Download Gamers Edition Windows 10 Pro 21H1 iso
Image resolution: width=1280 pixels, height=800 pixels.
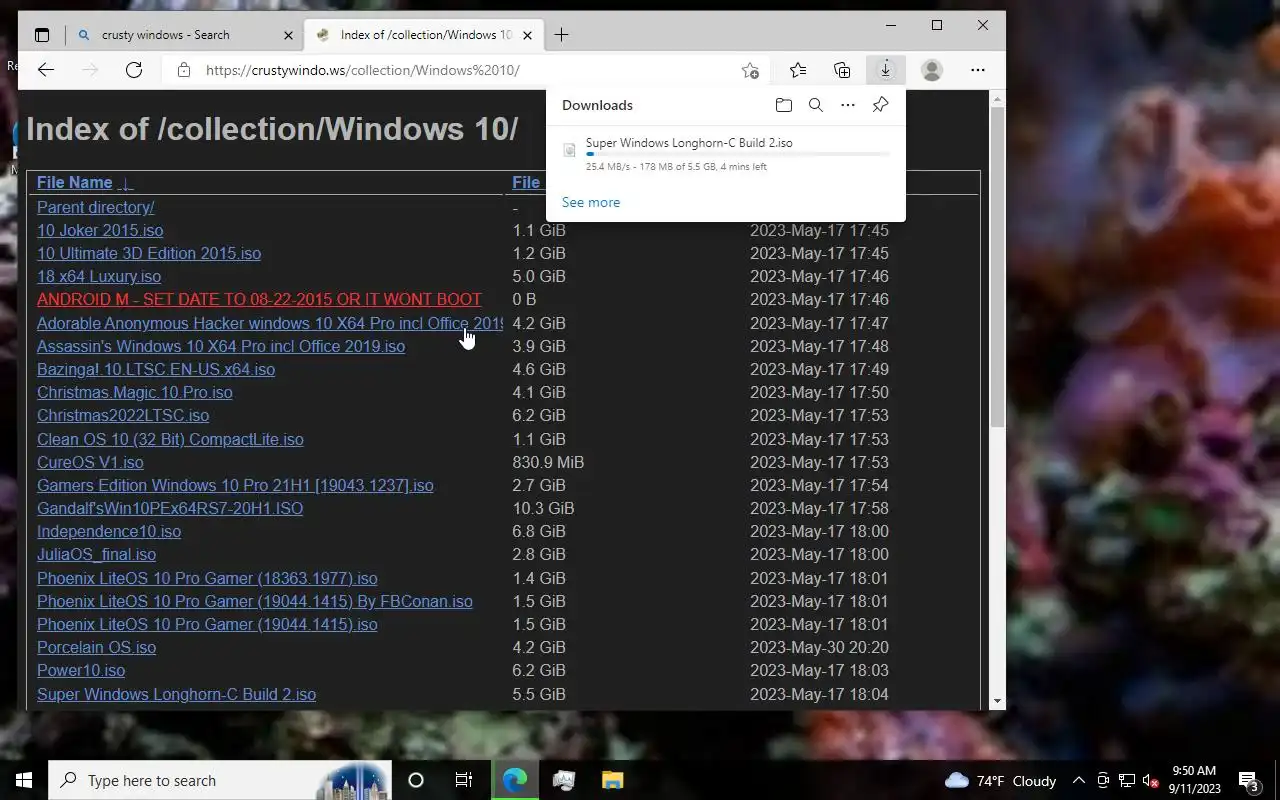(235, 485)
